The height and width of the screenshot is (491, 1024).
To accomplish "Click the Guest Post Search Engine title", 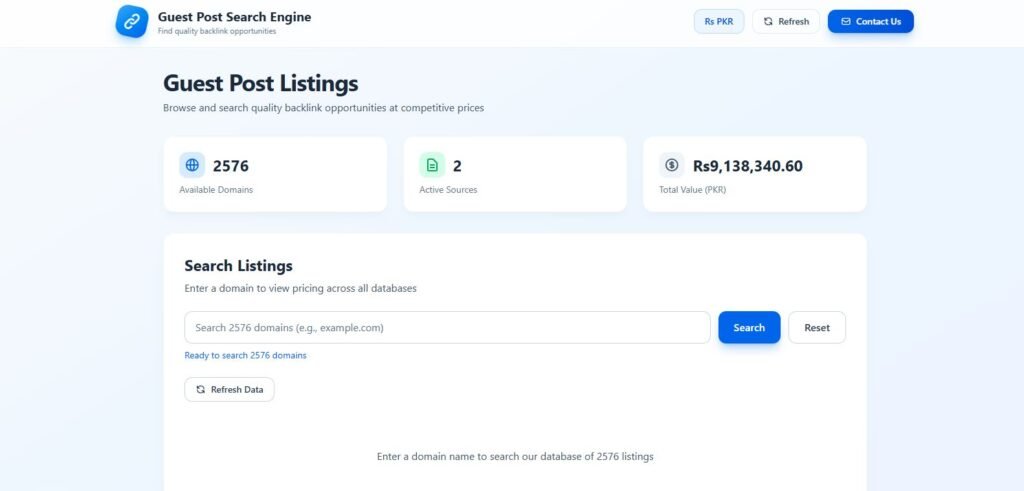I will (x=234, y=17).
